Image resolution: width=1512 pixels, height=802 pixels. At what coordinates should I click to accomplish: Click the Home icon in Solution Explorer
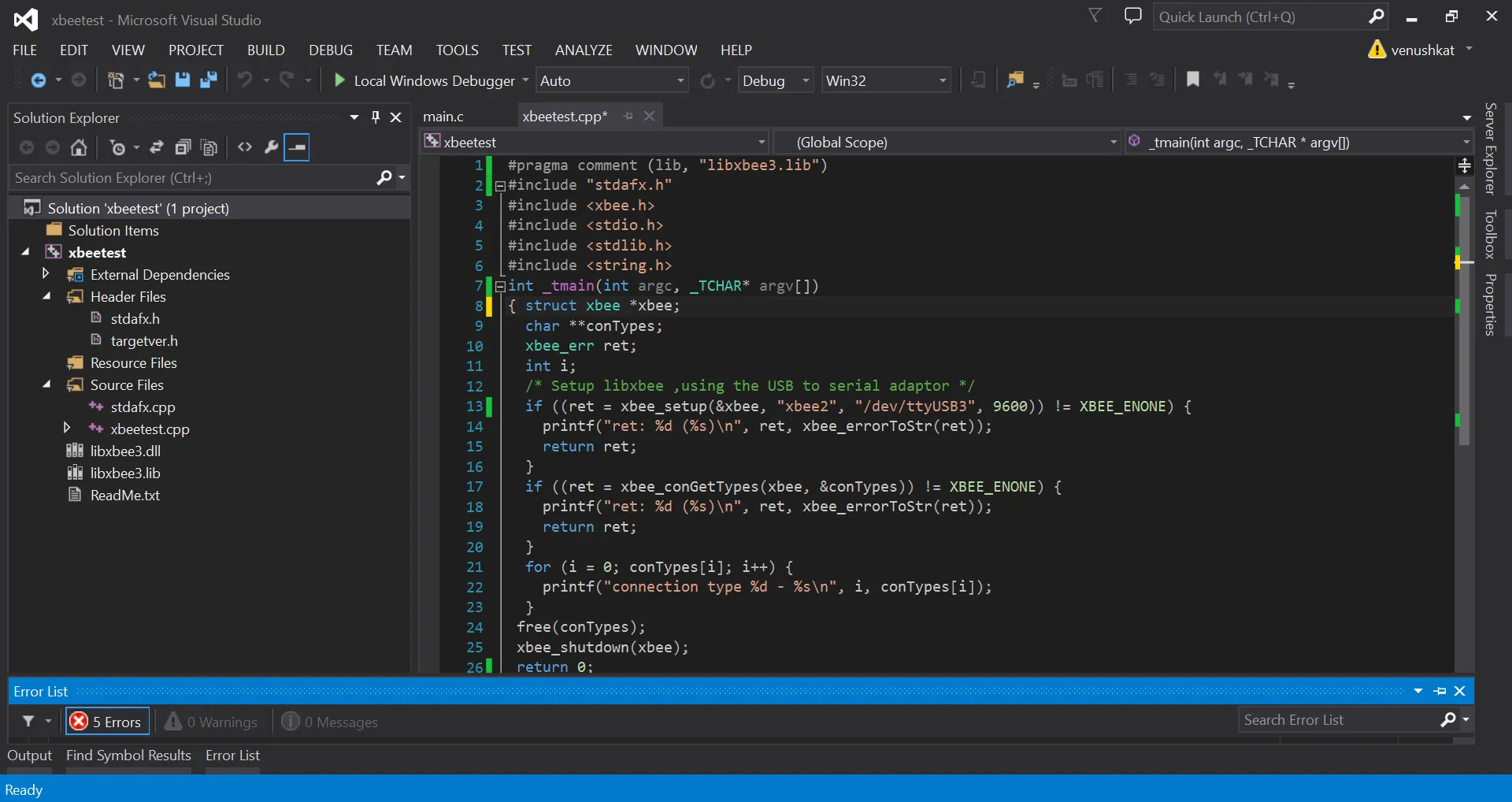(x=79, y=147)
